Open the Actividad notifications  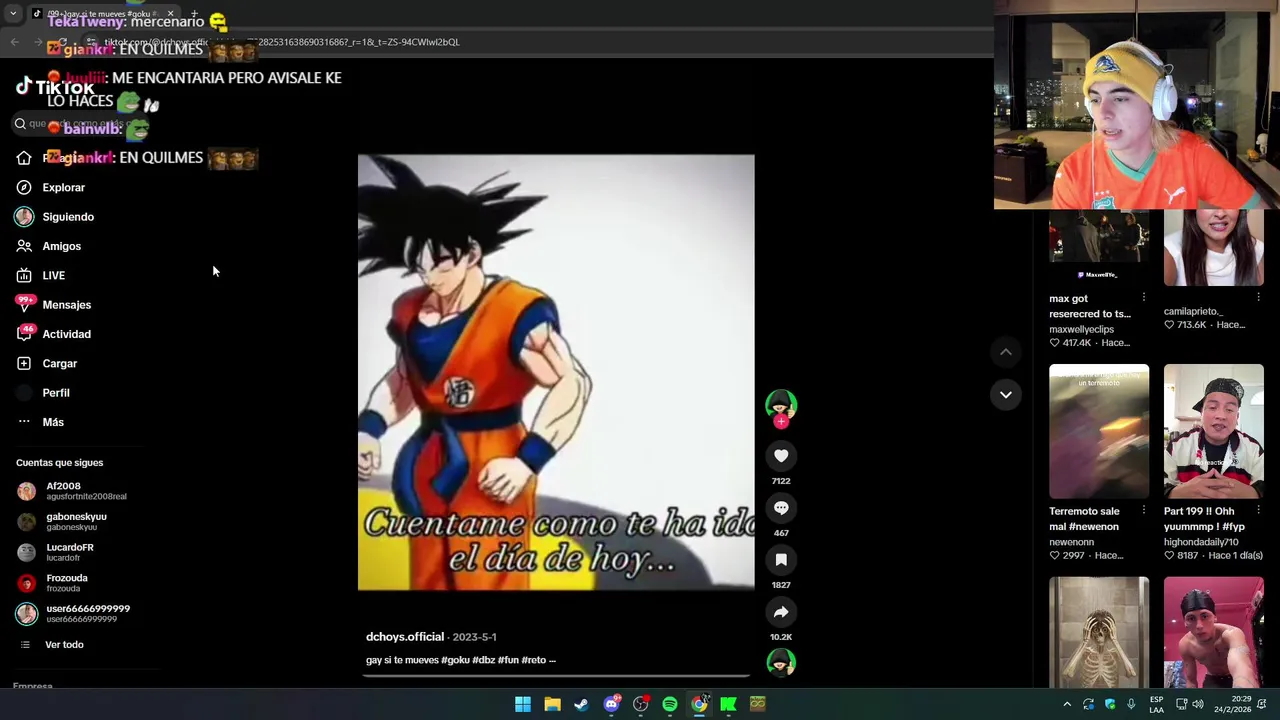[54, 334]
